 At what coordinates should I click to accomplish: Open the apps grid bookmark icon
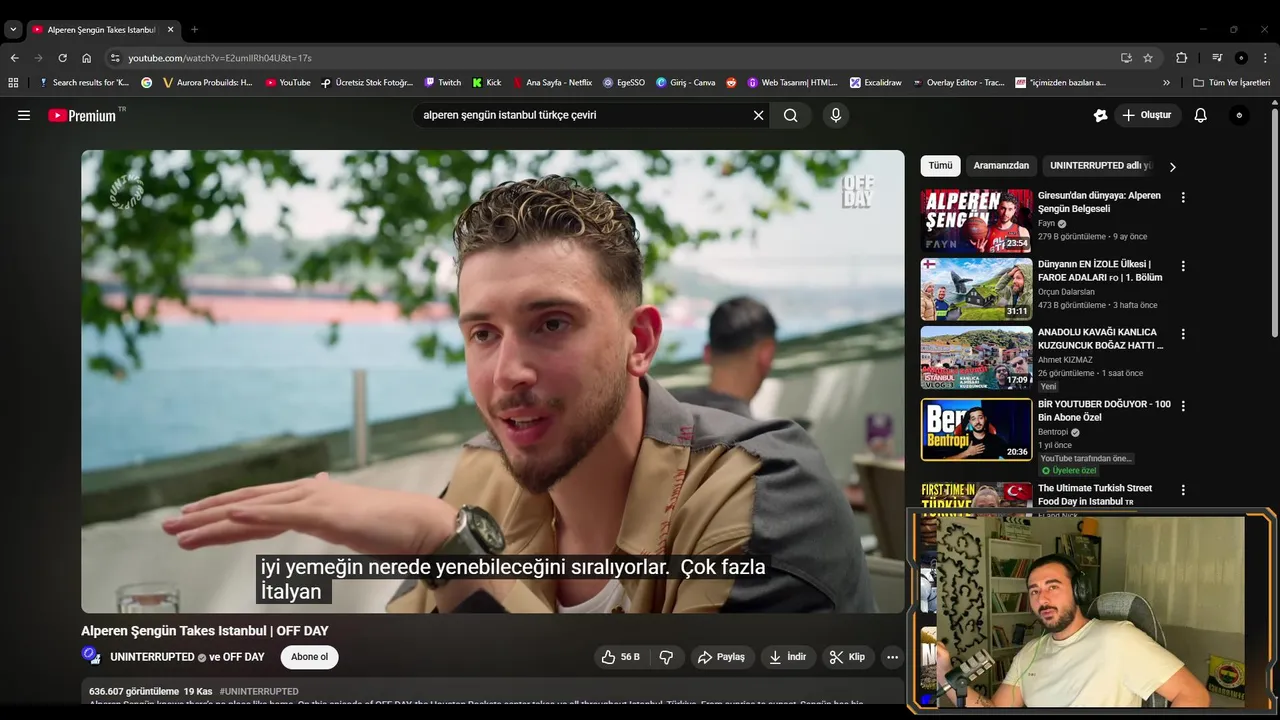tap(13, 83)
